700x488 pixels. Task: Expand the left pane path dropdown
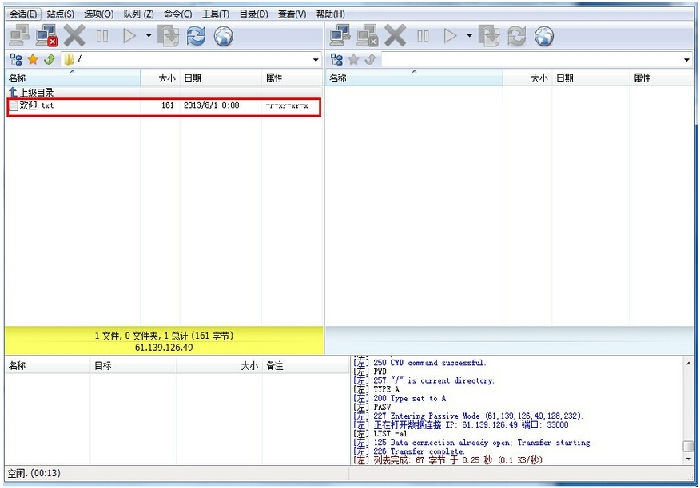click(x=316, y=60)
